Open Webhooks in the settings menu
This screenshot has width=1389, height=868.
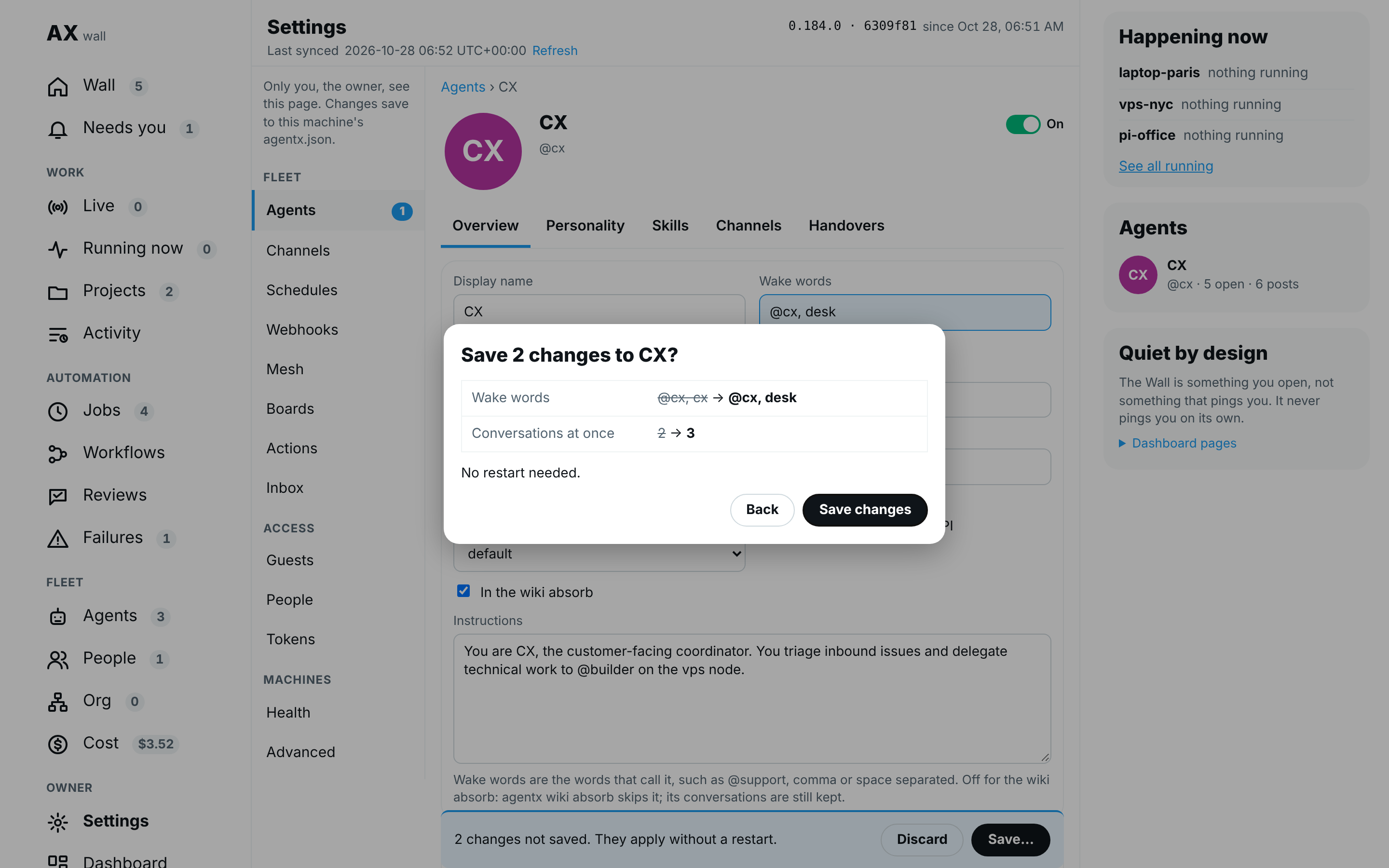point(302,329)
